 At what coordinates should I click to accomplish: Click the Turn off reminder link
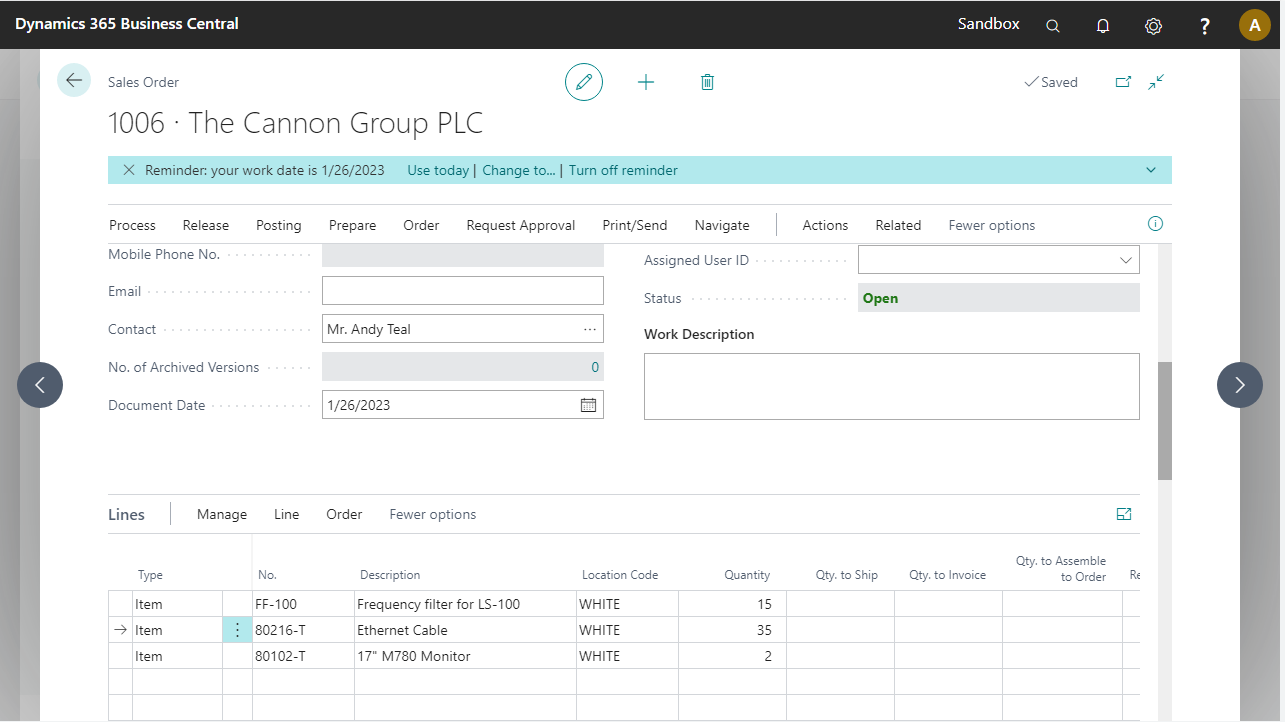(623, 170)
